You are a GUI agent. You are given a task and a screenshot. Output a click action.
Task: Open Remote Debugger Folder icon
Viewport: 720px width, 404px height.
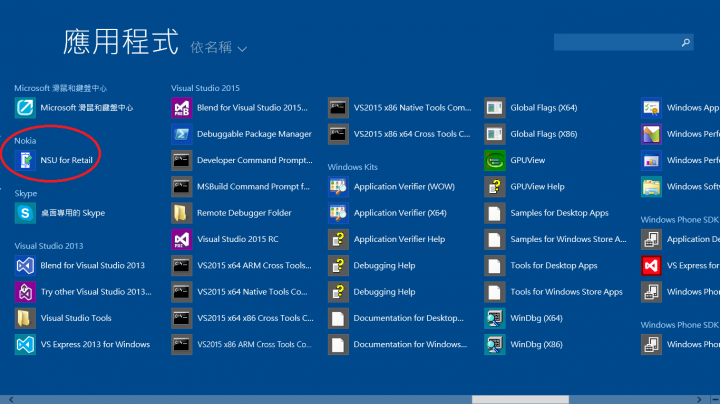coord(182,213)
